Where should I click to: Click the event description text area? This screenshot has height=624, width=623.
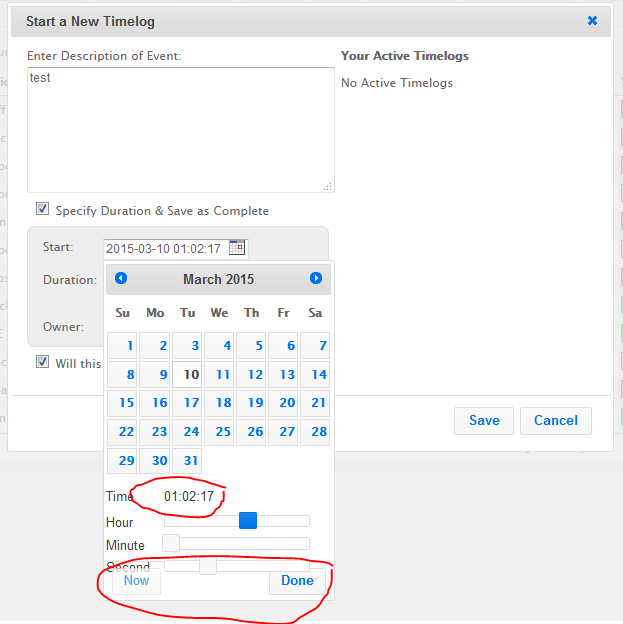coord(180,130)
